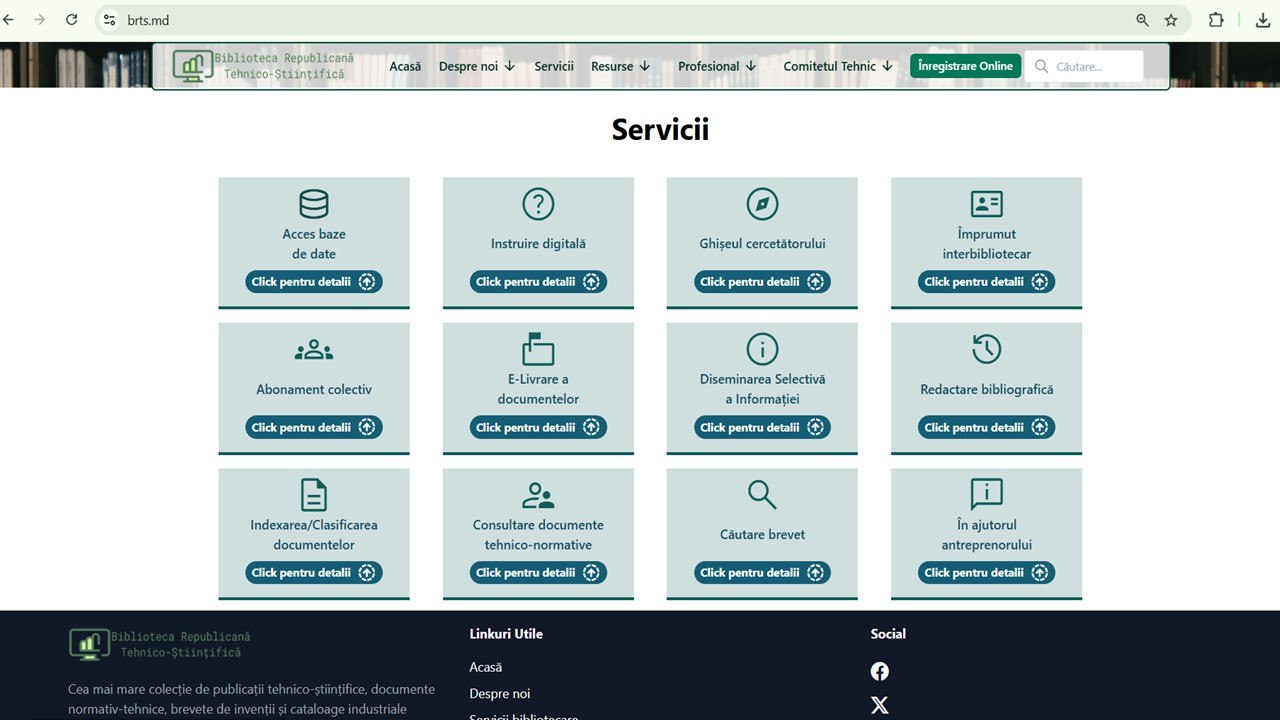Click the Înregistrare Online button
The image size is (1280, 720).
[965, 66]
